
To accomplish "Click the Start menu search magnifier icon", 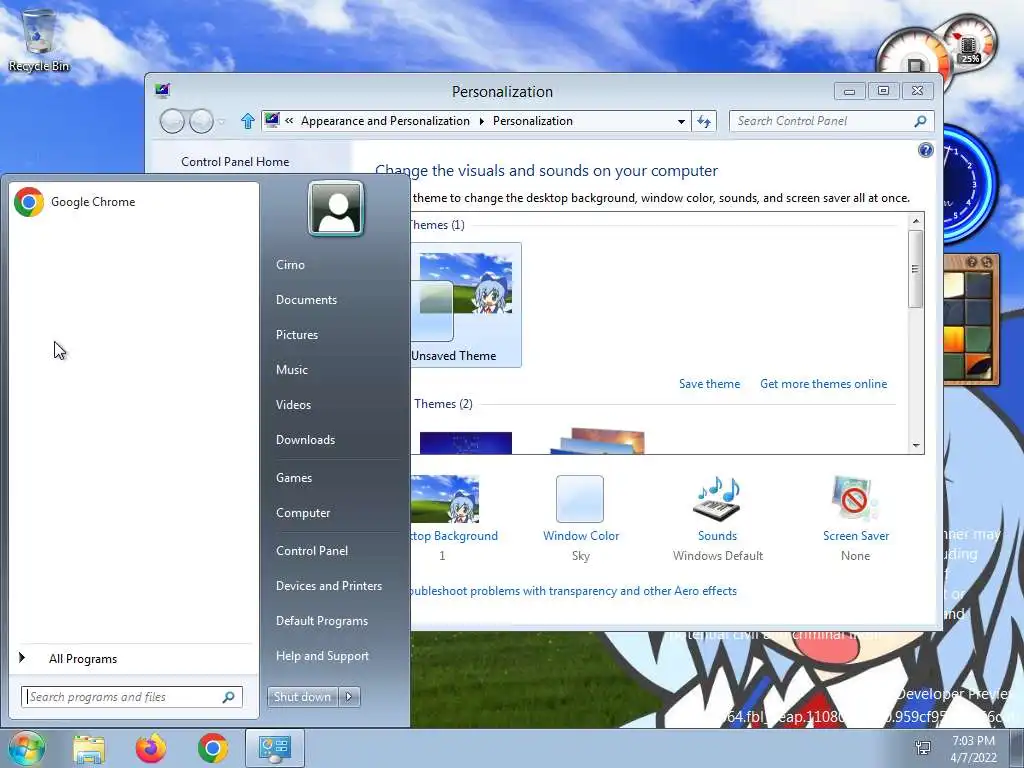I will pos(229,697).
